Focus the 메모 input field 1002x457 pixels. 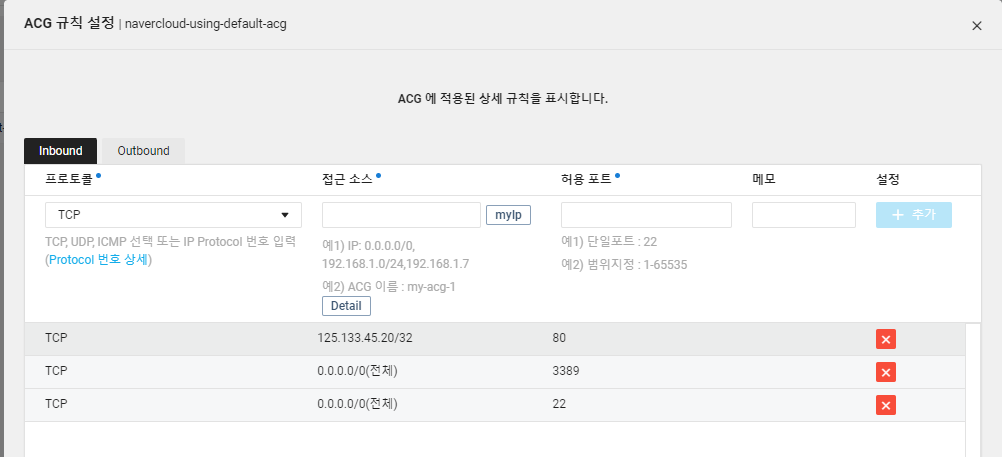804,215
